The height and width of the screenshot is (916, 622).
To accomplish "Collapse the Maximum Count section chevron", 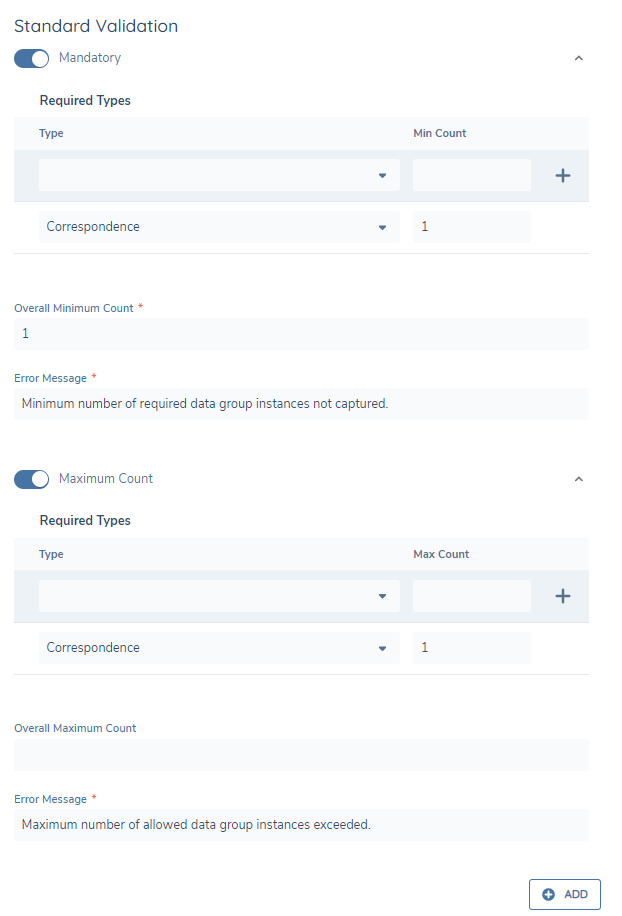I will click(578, 479).
